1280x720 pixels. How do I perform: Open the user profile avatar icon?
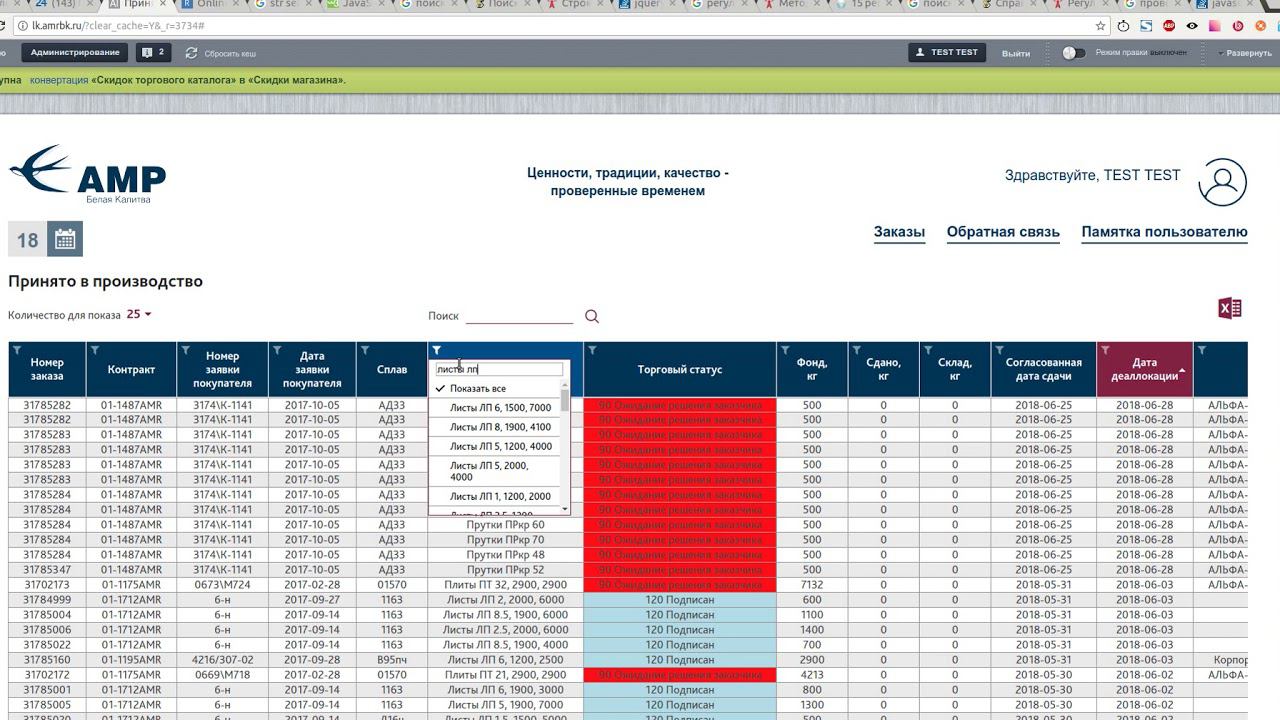pyautogui.click(x=1222, y=182)
